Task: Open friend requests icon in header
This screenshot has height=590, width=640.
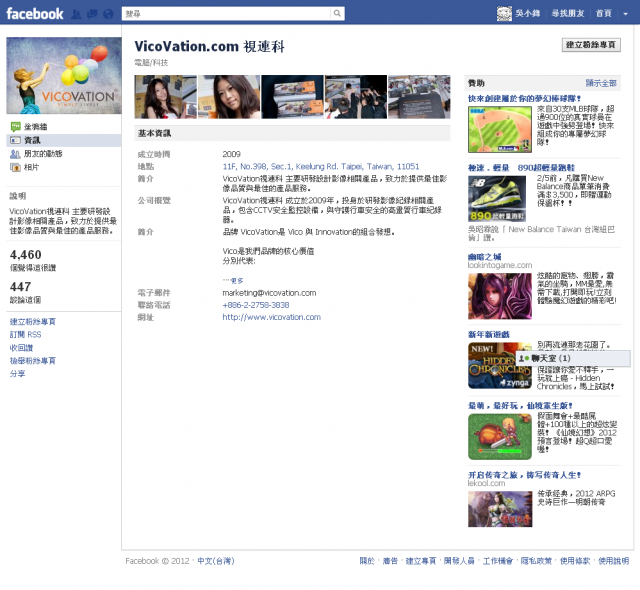Action: (76, 14)
